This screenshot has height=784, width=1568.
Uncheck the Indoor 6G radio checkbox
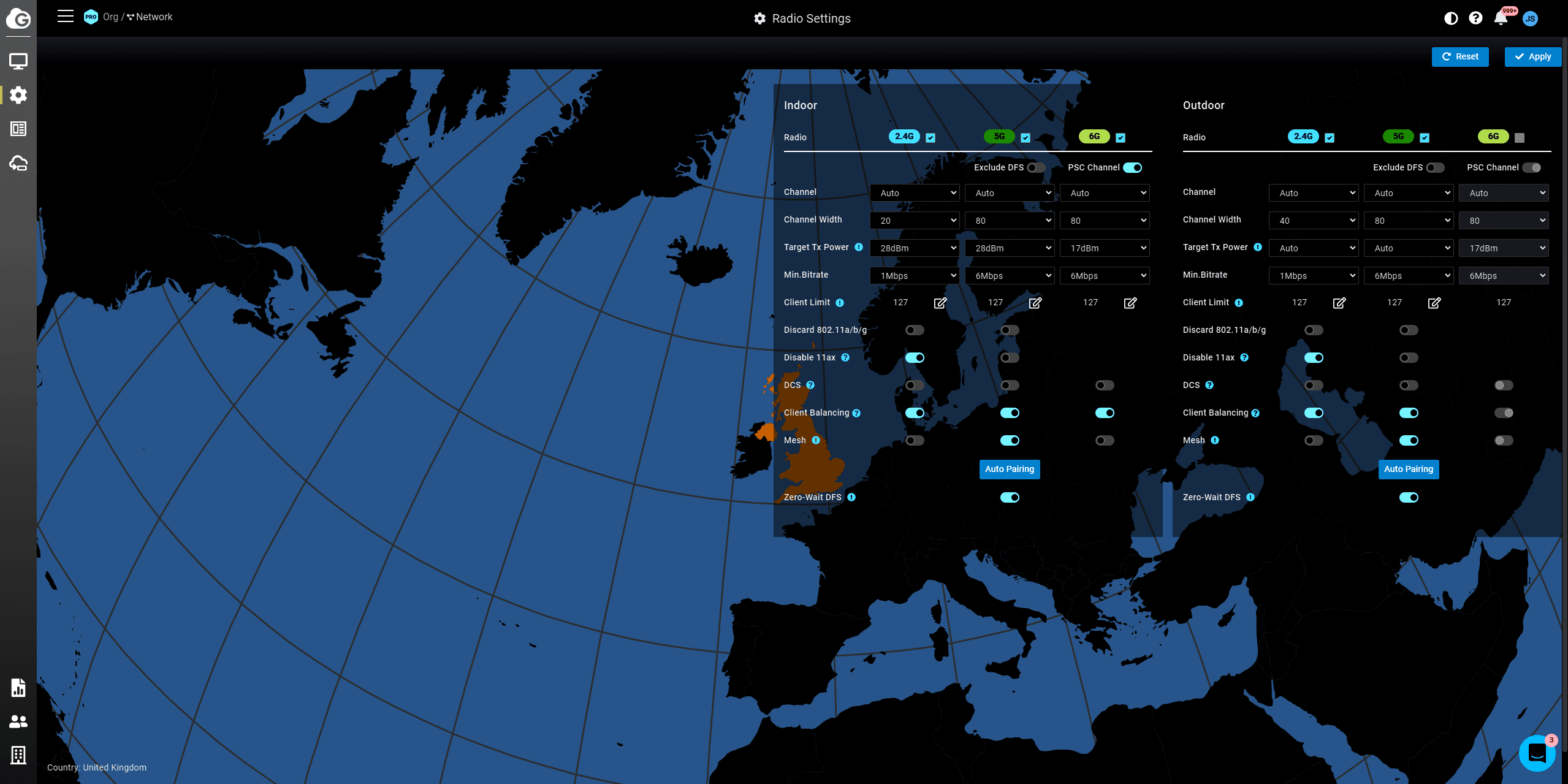coord(1121,138)
